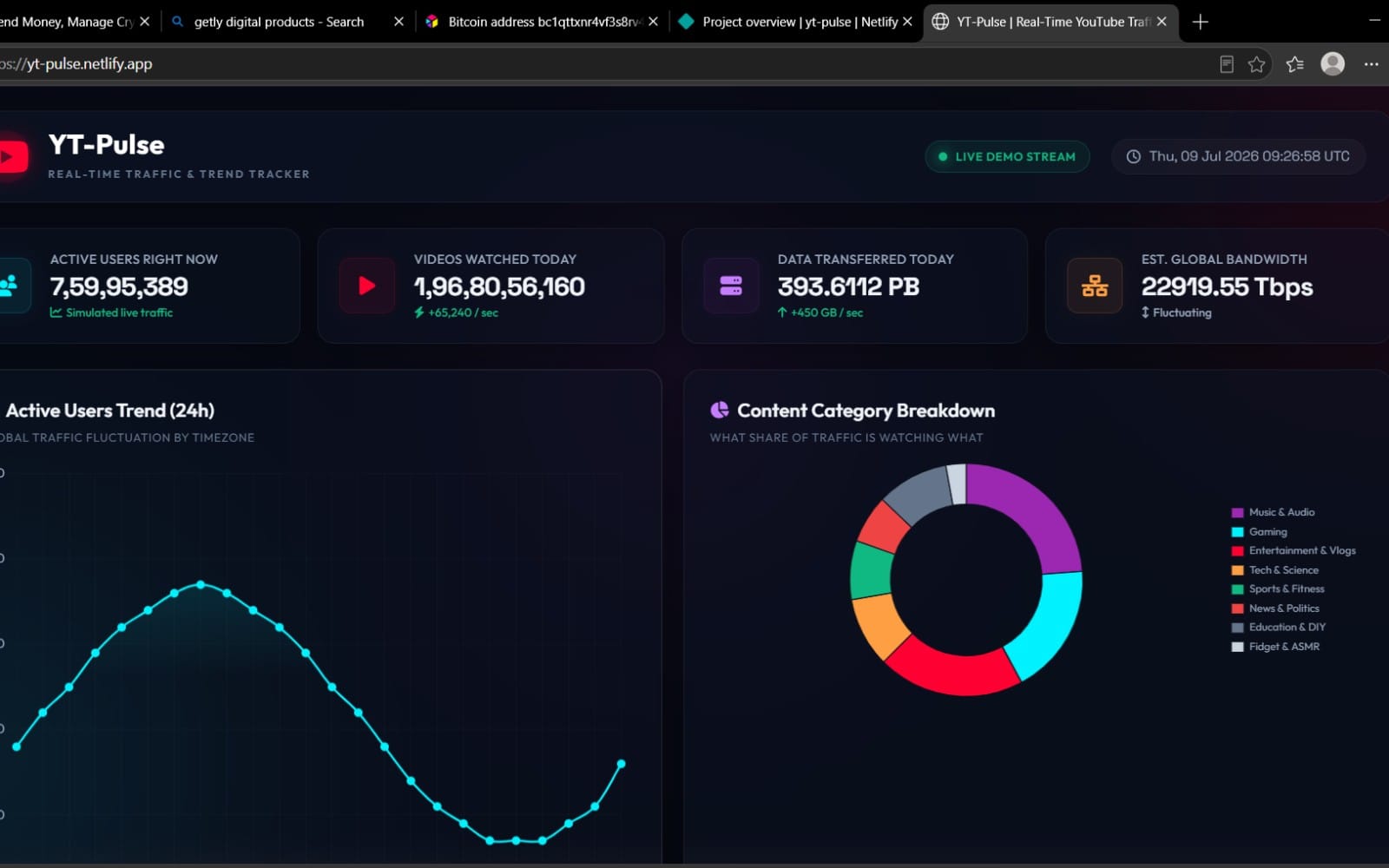Click the 393.6112 PB data value

point(848,286)
